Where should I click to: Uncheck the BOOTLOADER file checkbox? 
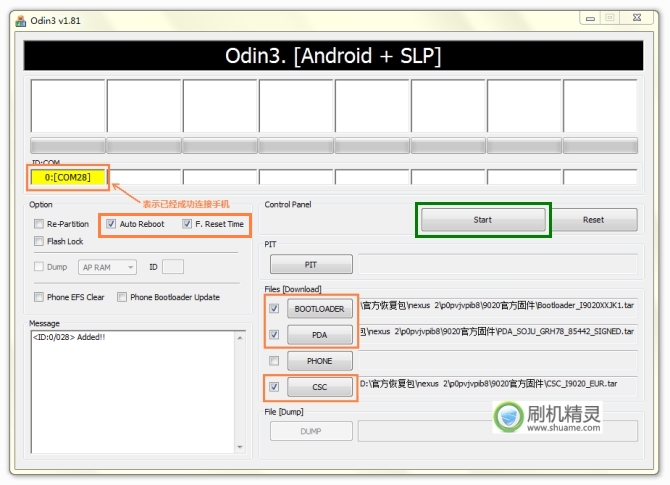point(274,308)
